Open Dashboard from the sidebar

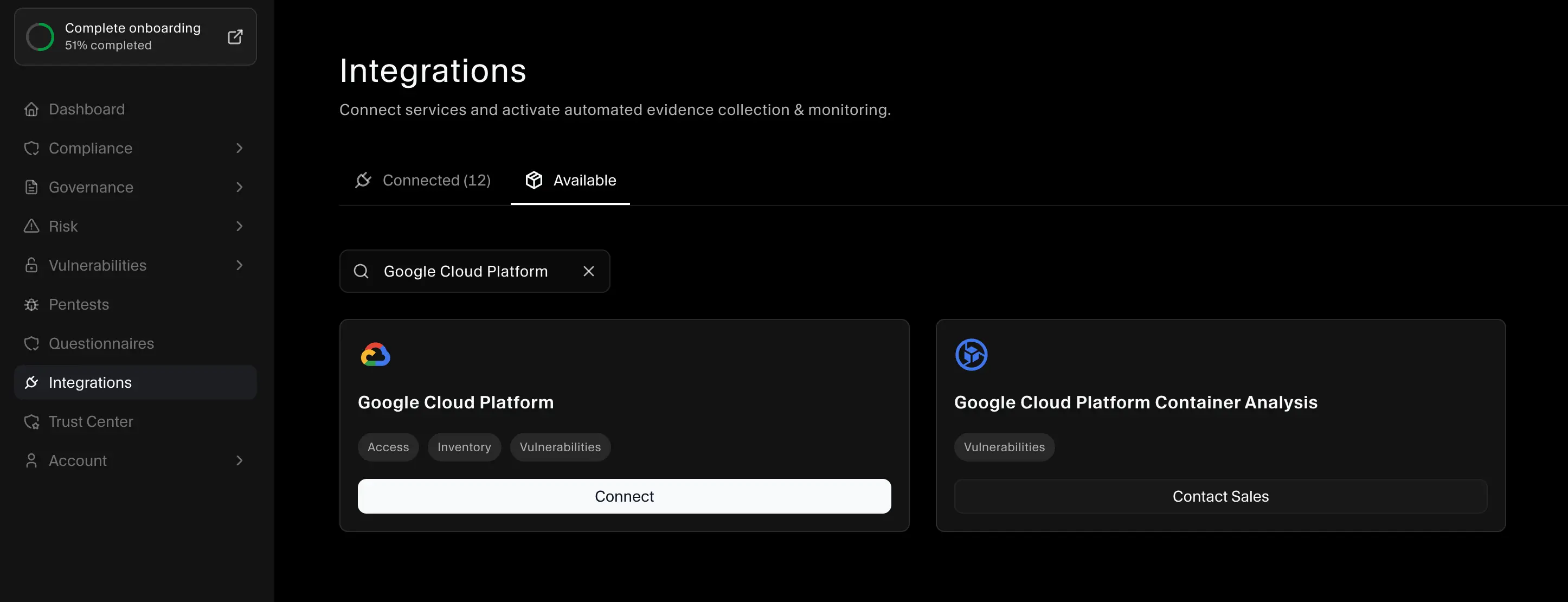pos(135,109)
